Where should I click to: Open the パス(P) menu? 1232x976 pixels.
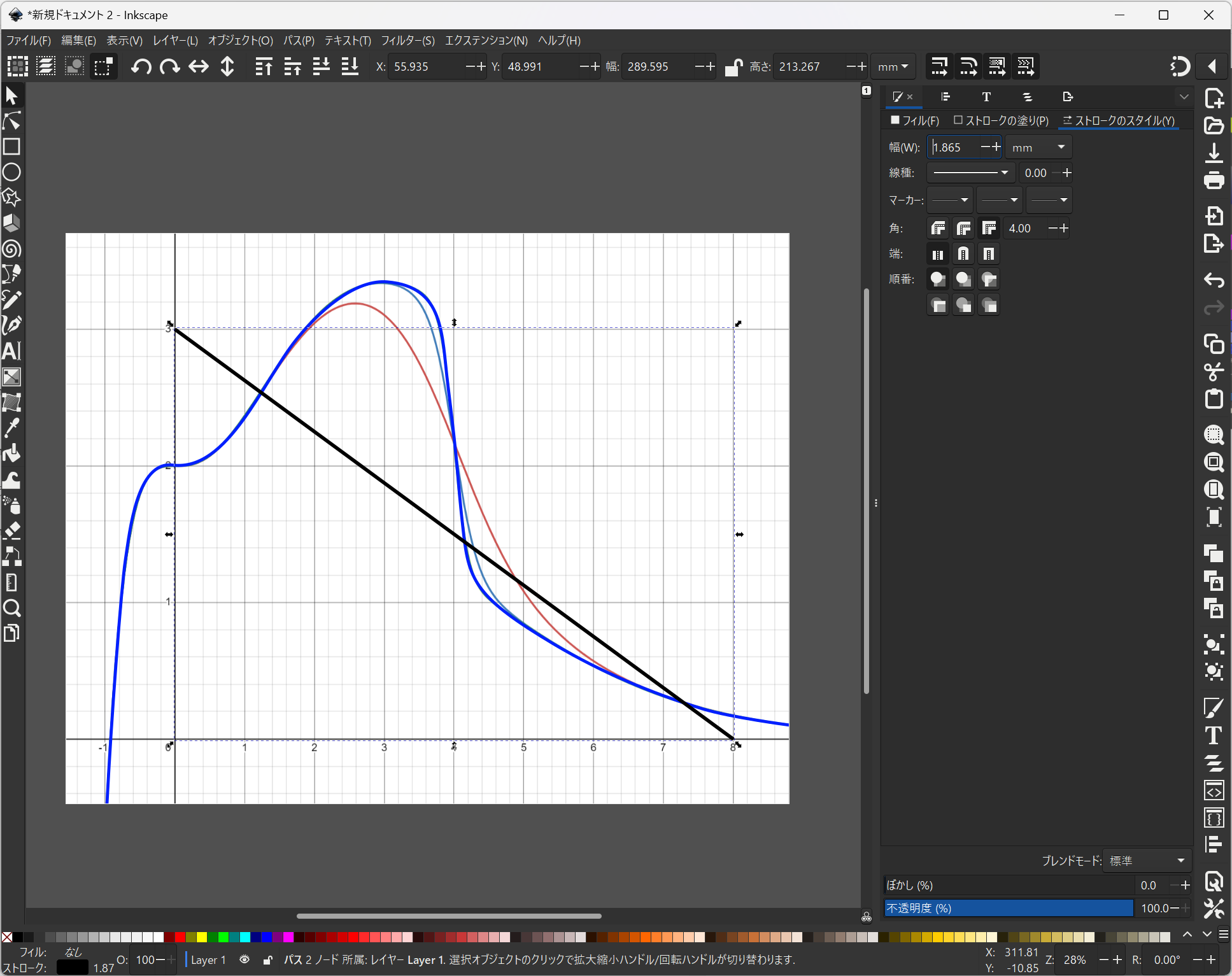pyautogui.click(x=298, y=40)
